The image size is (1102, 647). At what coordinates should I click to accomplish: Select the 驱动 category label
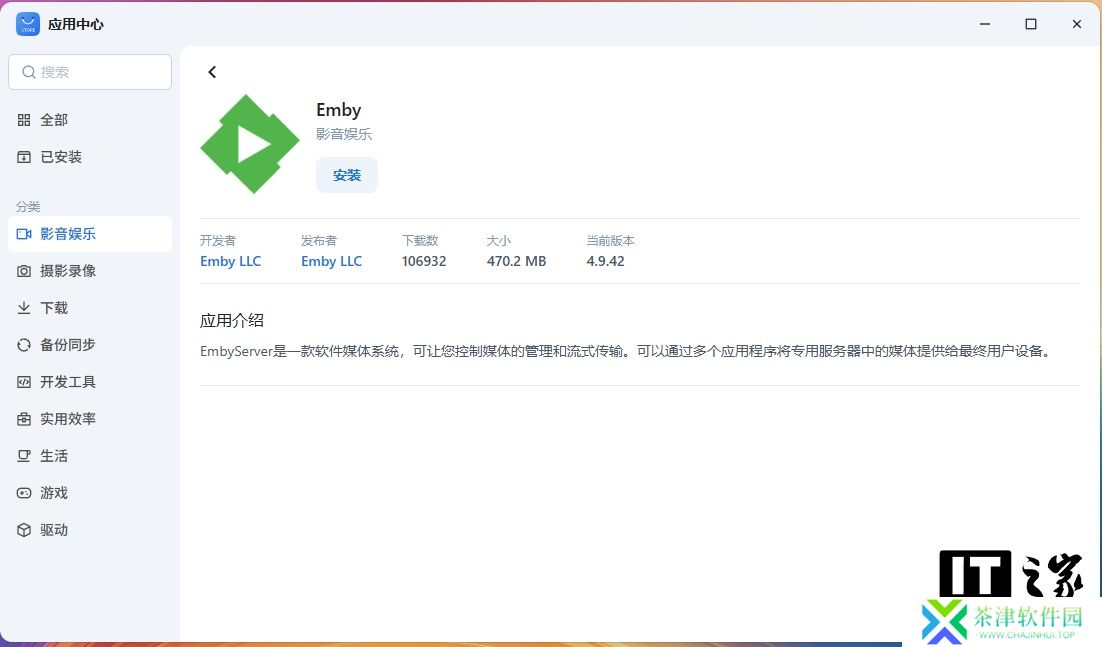click(x=54, y=530)
